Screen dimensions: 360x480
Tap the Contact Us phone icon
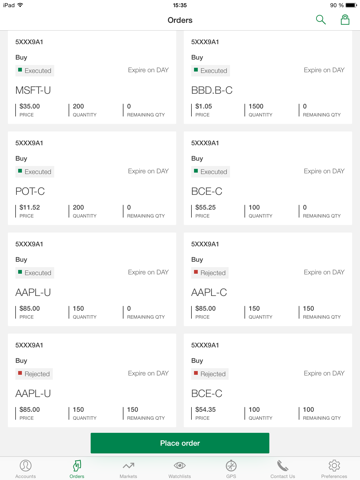[x=282, y=466]
